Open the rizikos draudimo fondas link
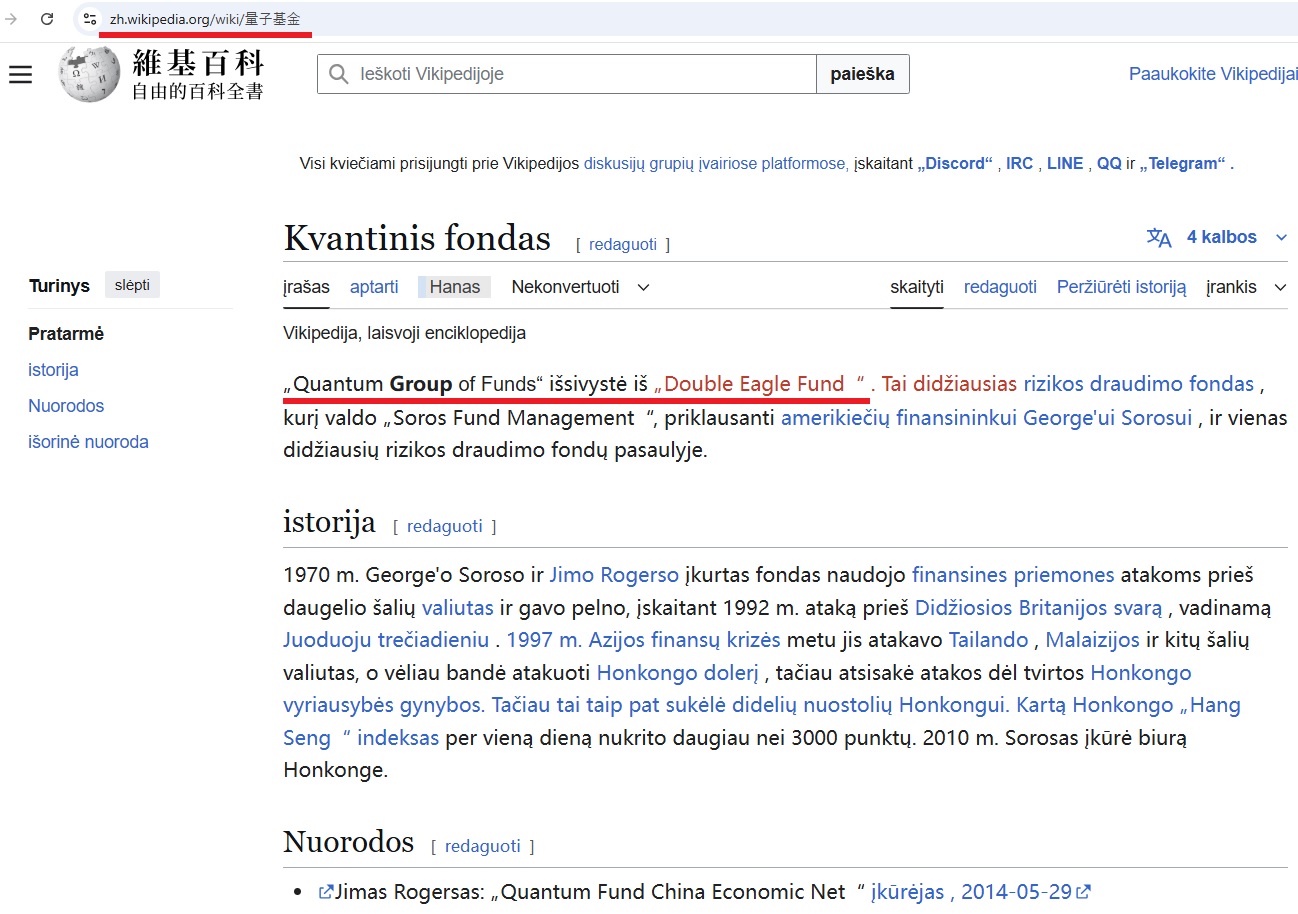Screen dimensions: 1298x914 (1138, 384)
